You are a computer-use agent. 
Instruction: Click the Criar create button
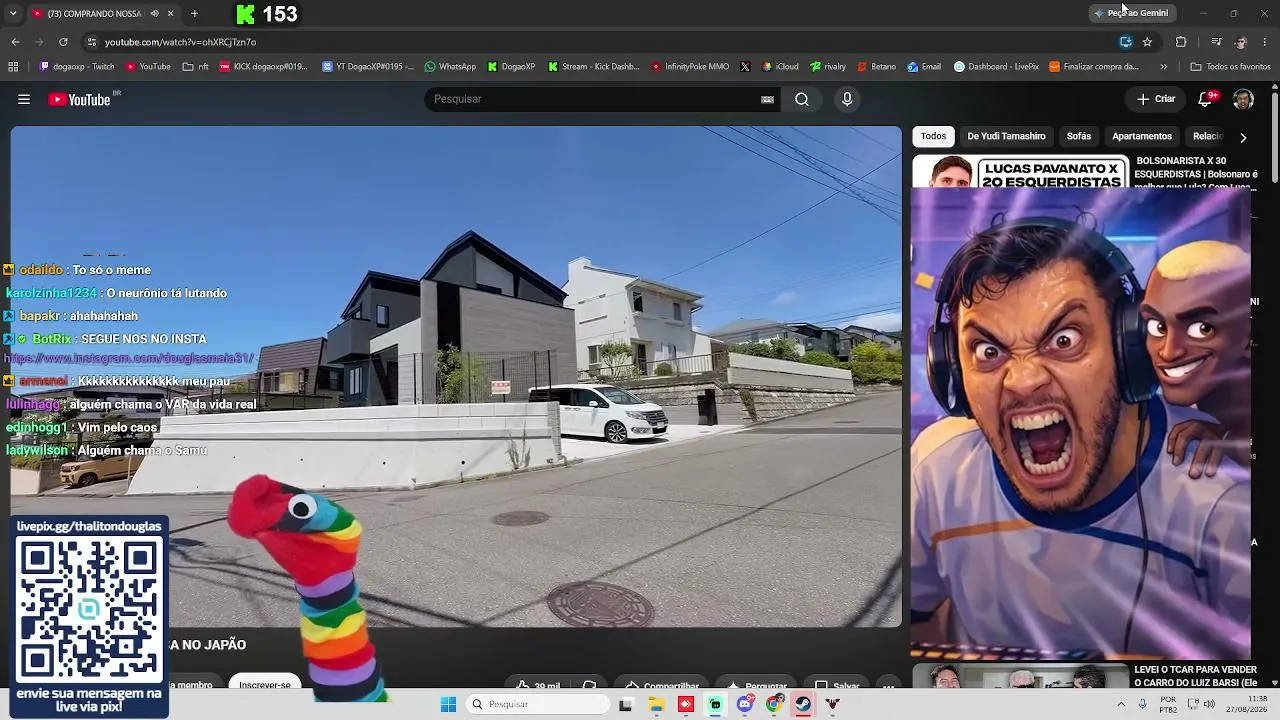[1156, 99]
